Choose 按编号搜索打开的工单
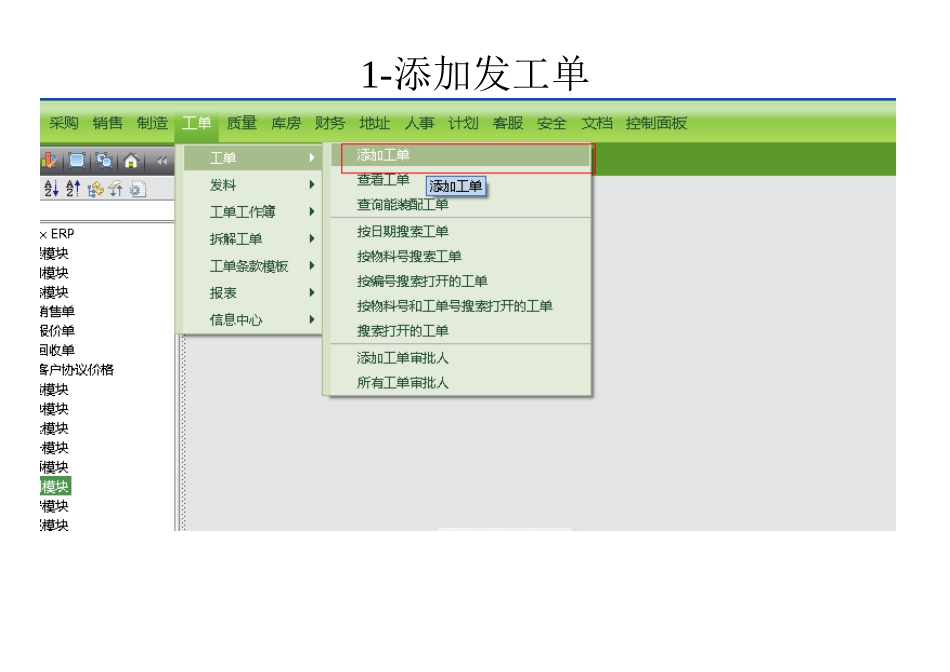 coord(422,281)
